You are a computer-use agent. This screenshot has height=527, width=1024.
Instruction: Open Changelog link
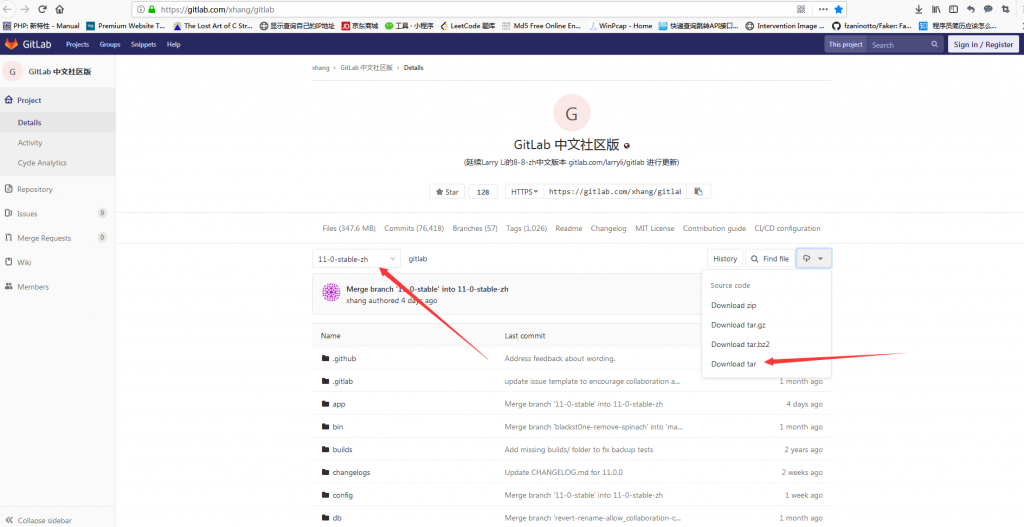click(609, 229)
